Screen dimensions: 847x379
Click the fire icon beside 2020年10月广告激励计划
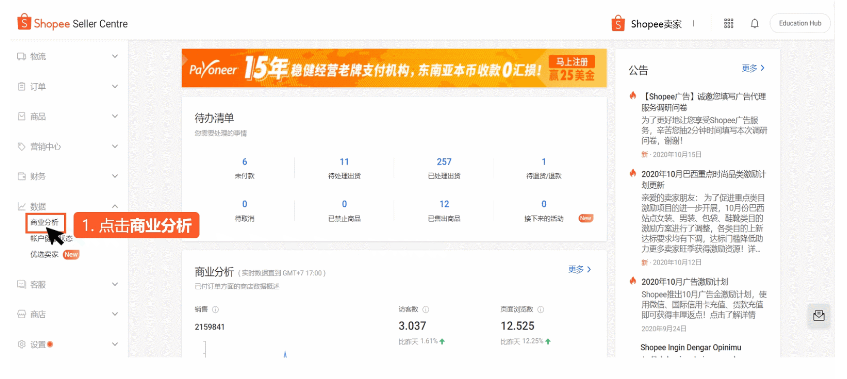(633, 281)
